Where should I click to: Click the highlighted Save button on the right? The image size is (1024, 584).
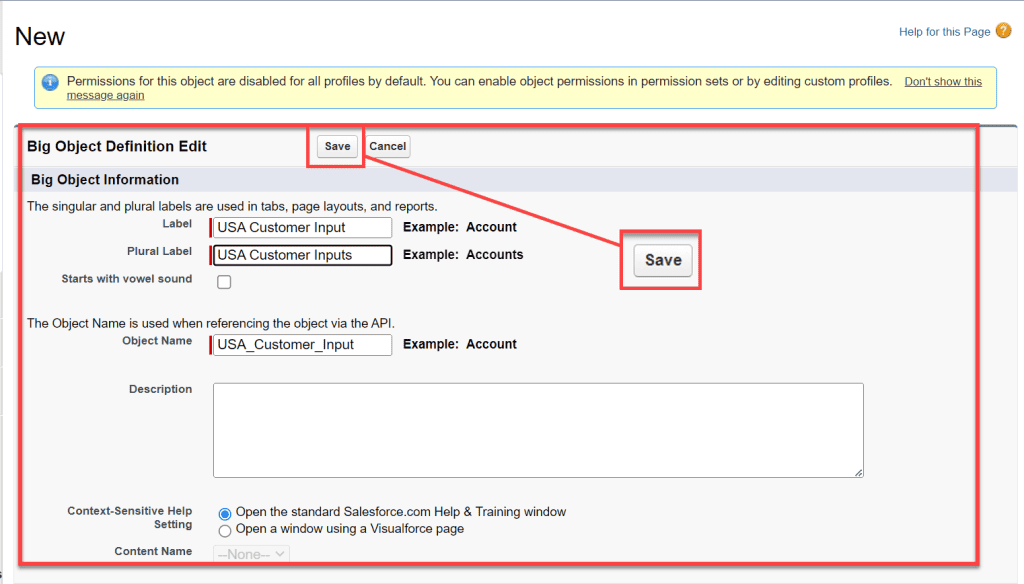(661, 260)
